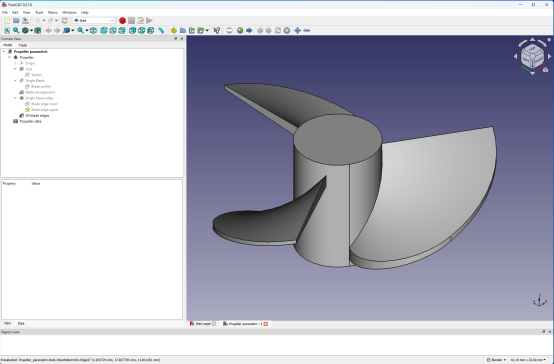
Task: Select Blade arrangement in the tree
Action: [x=40, y=92]
